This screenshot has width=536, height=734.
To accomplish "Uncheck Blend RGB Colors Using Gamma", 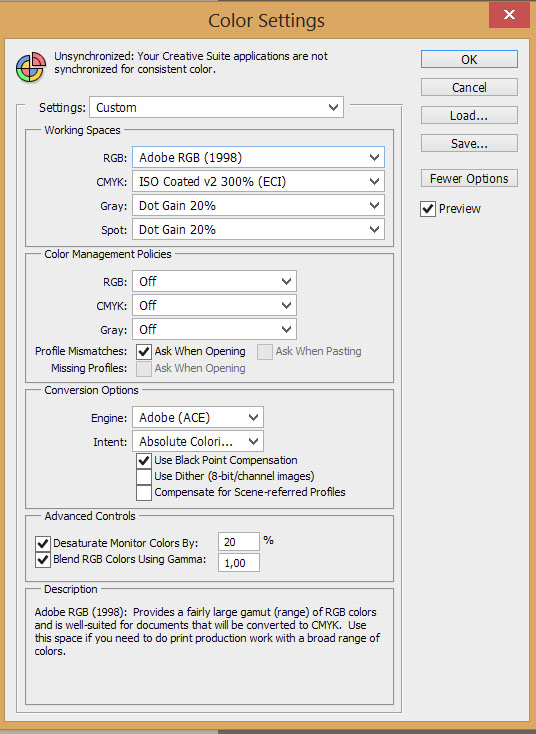I will coord(43,559).
